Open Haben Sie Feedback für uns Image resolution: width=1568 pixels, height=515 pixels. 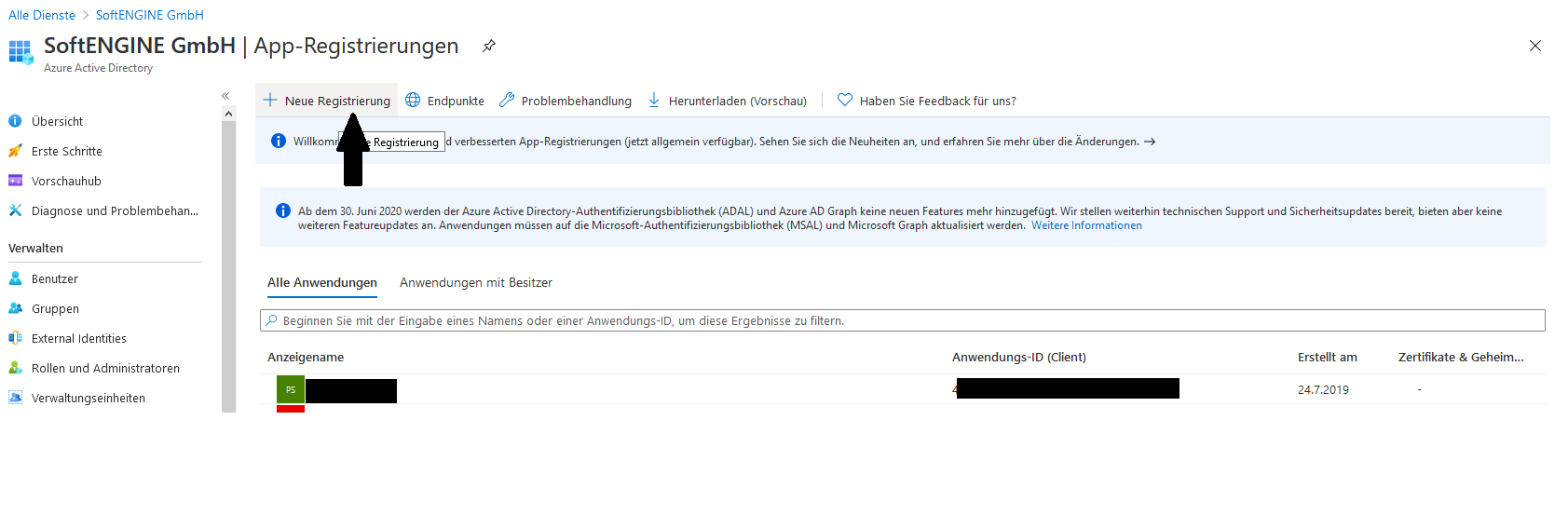(927, 101)
